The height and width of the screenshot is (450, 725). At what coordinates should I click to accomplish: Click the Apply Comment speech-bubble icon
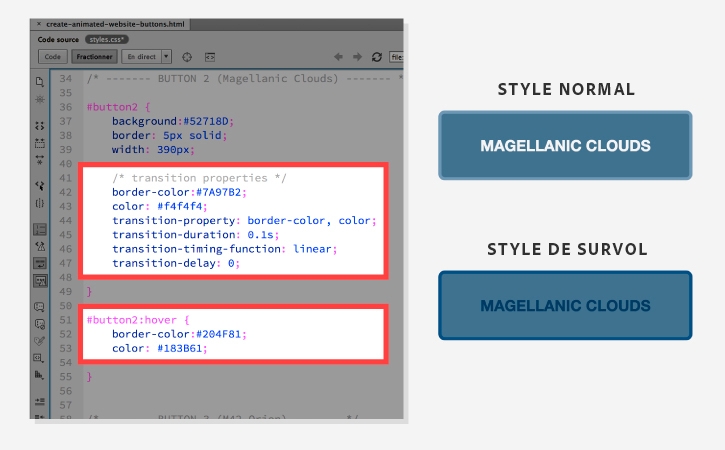click(x=40, y=307)
